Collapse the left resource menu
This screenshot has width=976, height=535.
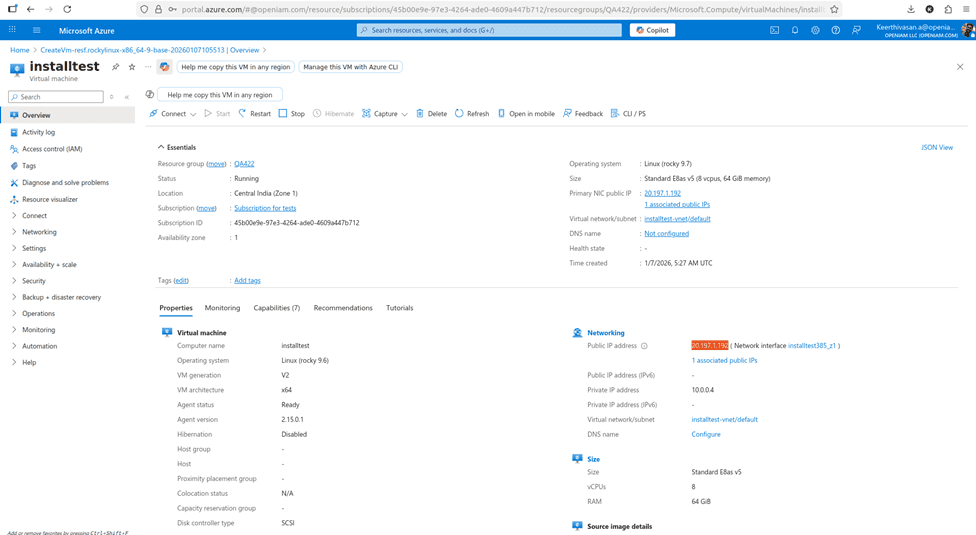(x=127, y=97)
